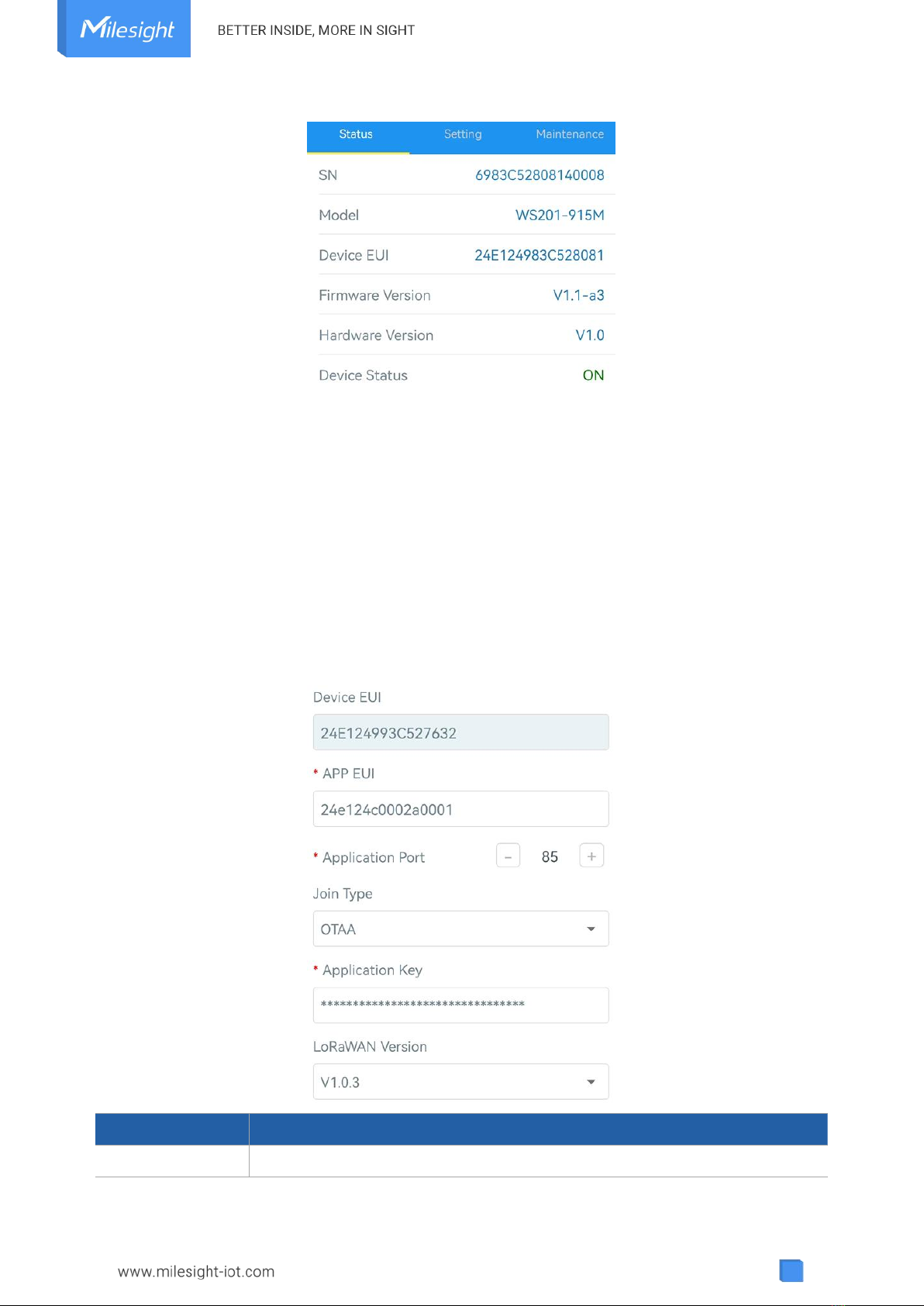Click the Device Status ON indicator

pos(593,375)
